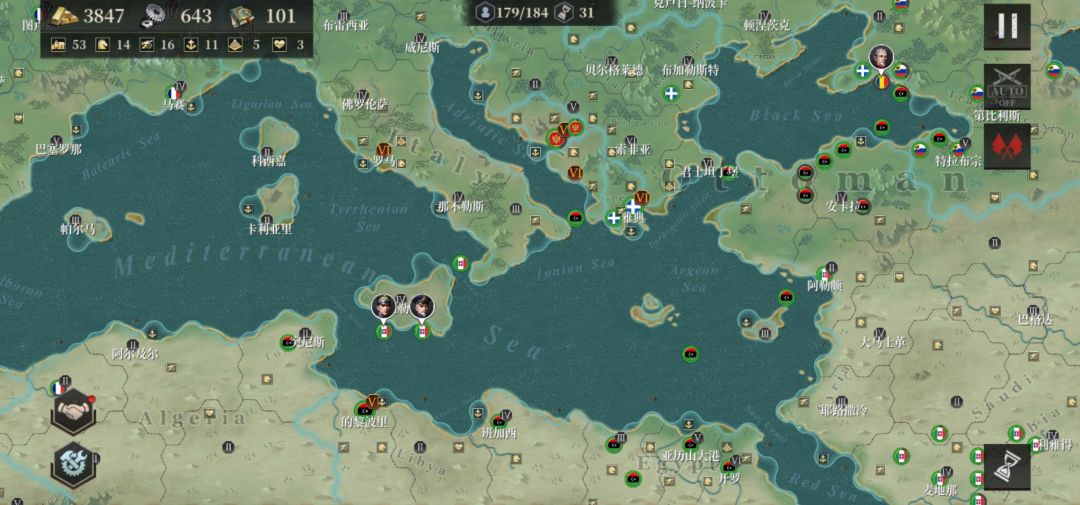Select the French flag unit above handshake button

click(59, 388)
